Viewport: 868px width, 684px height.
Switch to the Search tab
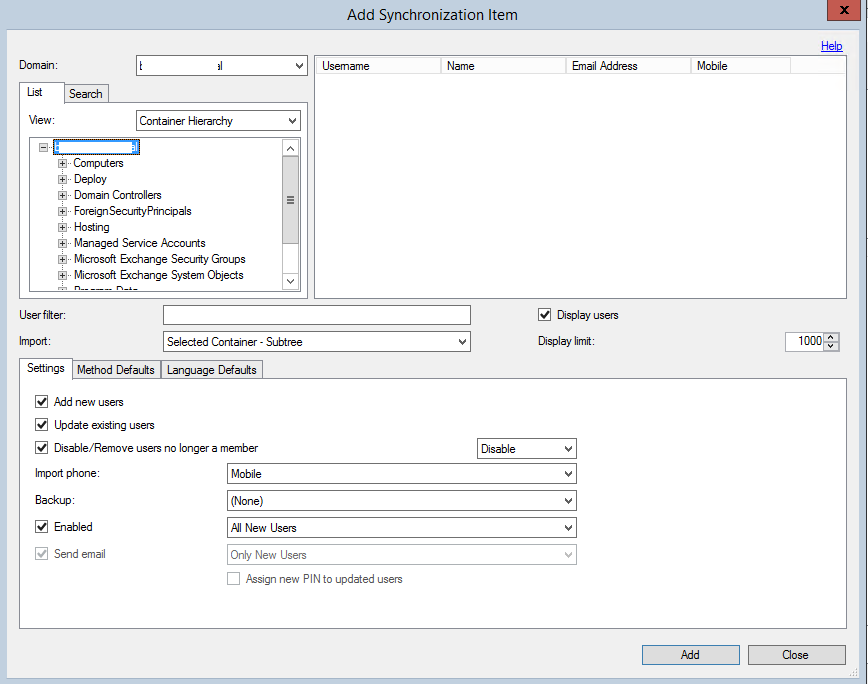86,94
